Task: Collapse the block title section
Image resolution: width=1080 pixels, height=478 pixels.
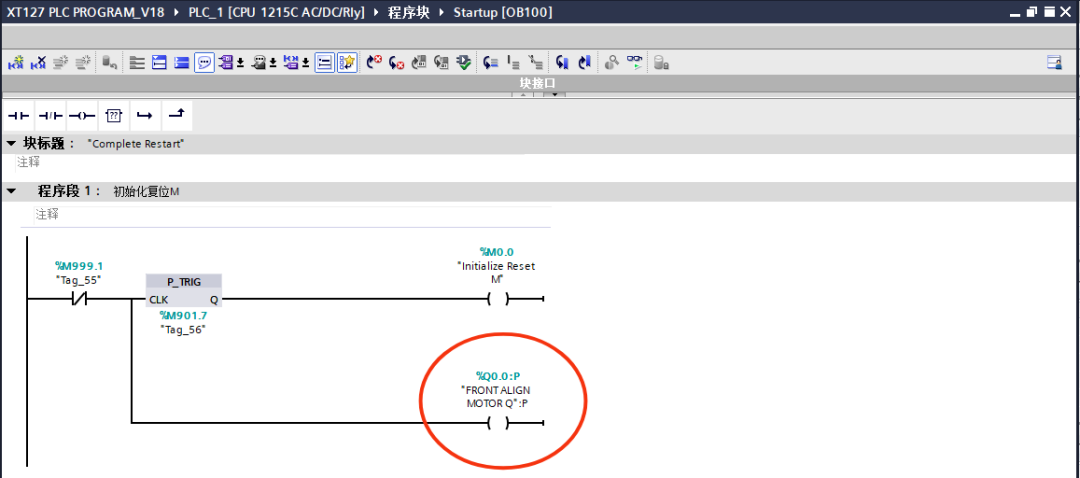Action: [x=10, y=144]
